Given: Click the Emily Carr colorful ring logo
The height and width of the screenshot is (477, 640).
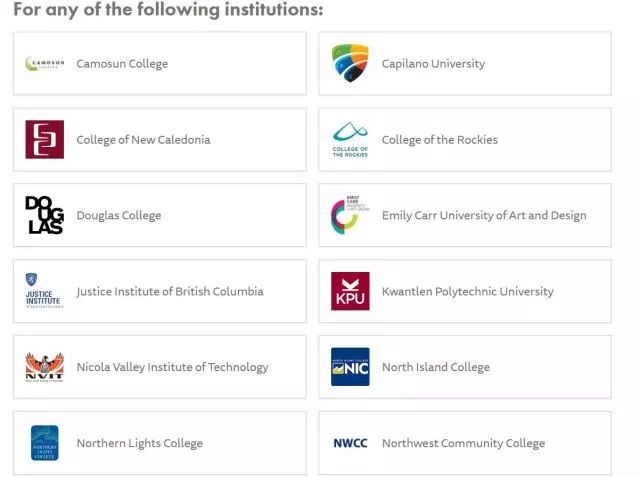Looking at the screenshot, I should pyautogui.click(x=350, y=215).
